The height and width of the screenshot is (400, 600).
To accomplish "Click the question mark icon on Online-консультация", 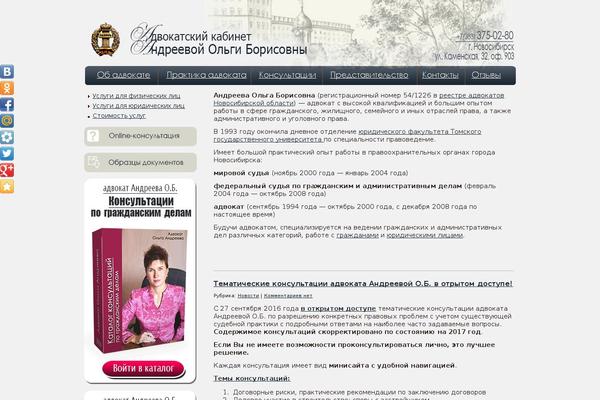I will [x=93, y=136].
